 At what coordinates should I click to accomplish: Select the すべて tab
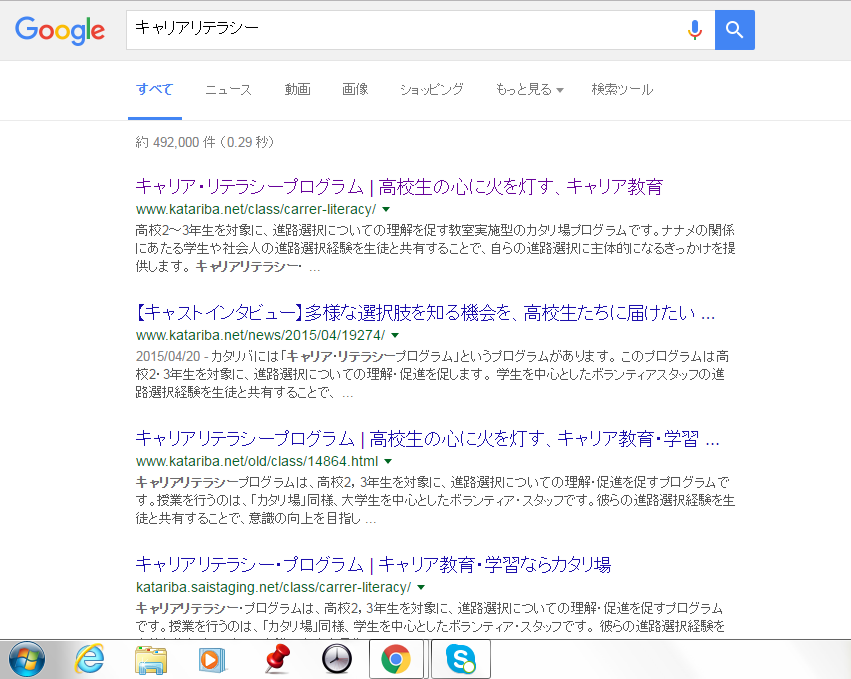[x=155, y=90]
